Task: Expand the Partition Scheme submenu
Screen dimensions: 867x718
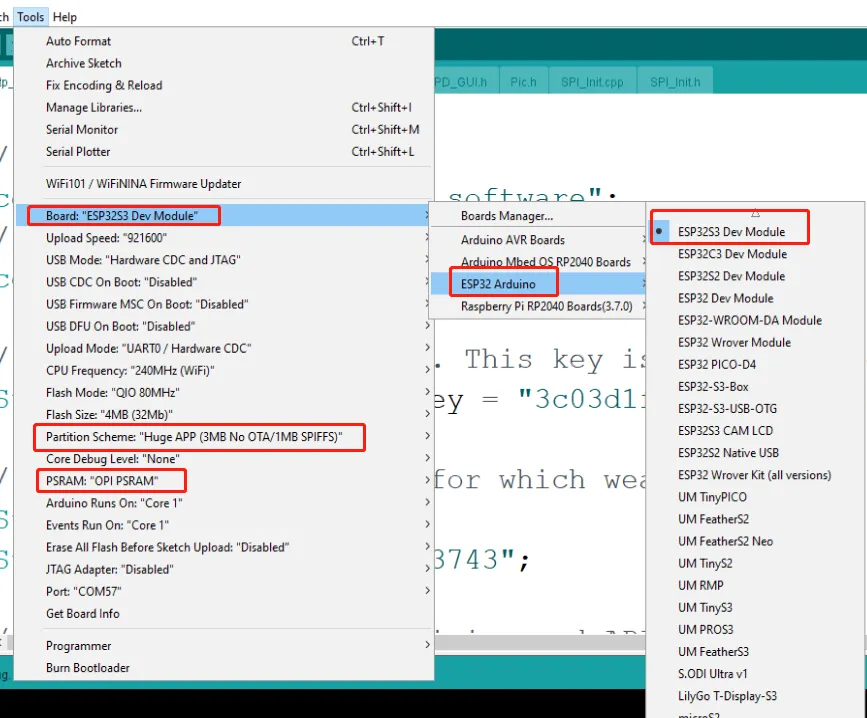Action: tap(223, 437)
